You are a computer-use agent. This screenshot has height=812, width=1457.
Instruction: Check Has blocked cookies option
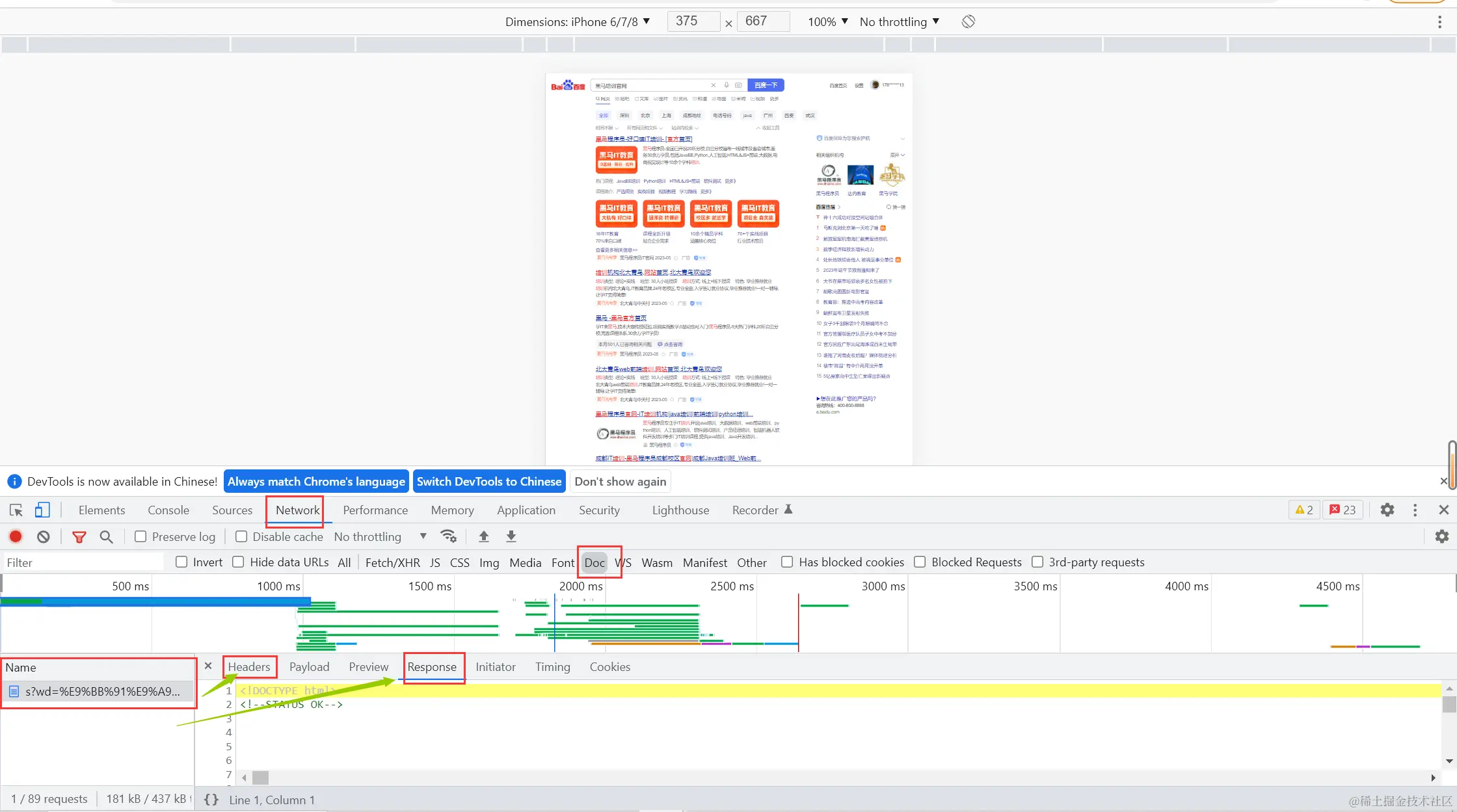[x=787, y=562]
